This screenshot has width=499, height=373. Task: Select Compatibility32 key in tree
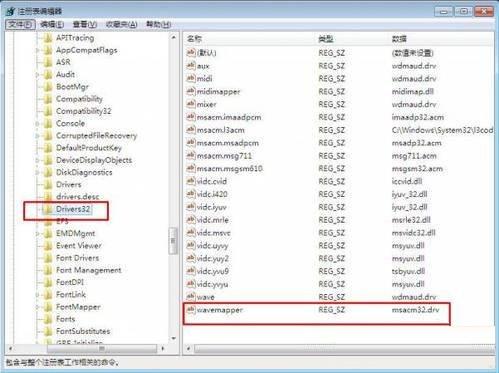pos(84,111)
